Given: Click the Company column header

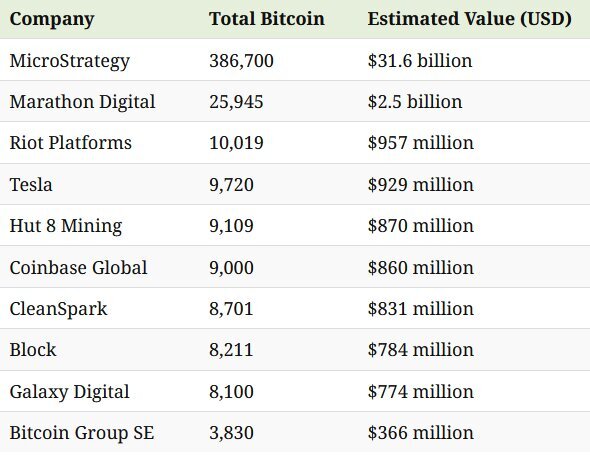Looking at the screenshot, I should point(52,19).
